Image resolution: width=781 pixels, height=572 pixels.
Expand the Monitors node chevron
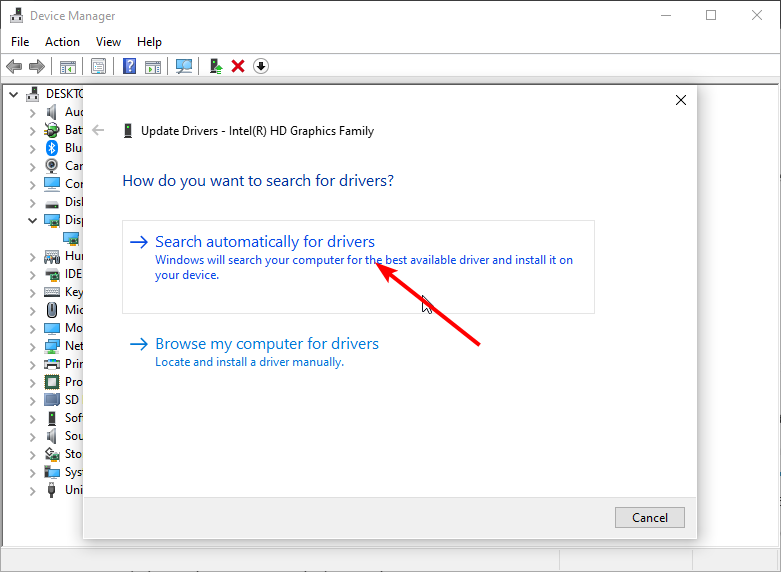coord(32,329)
